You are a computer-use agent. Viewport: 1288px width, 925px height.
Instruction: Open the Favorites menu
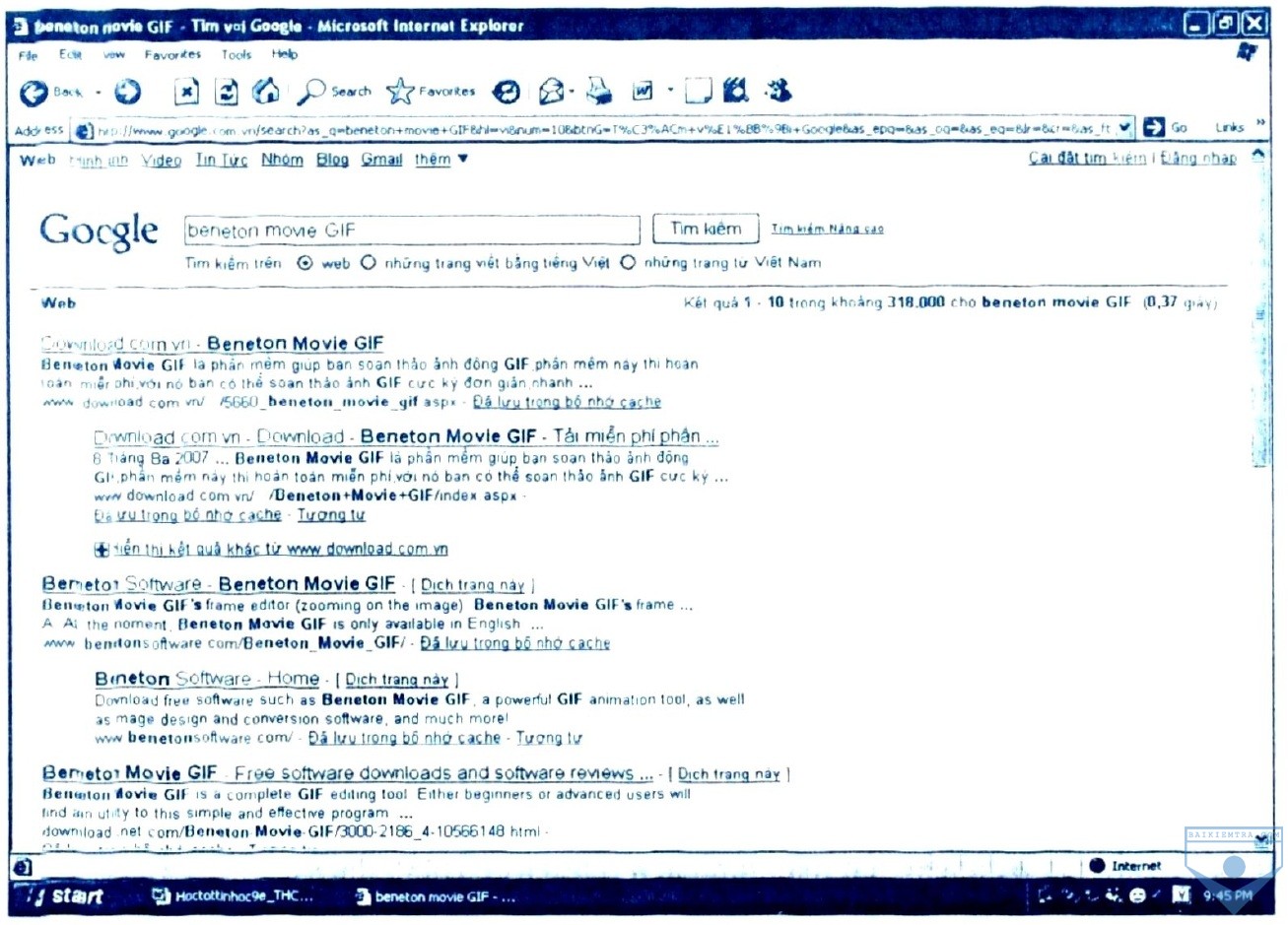click(172, 55)
